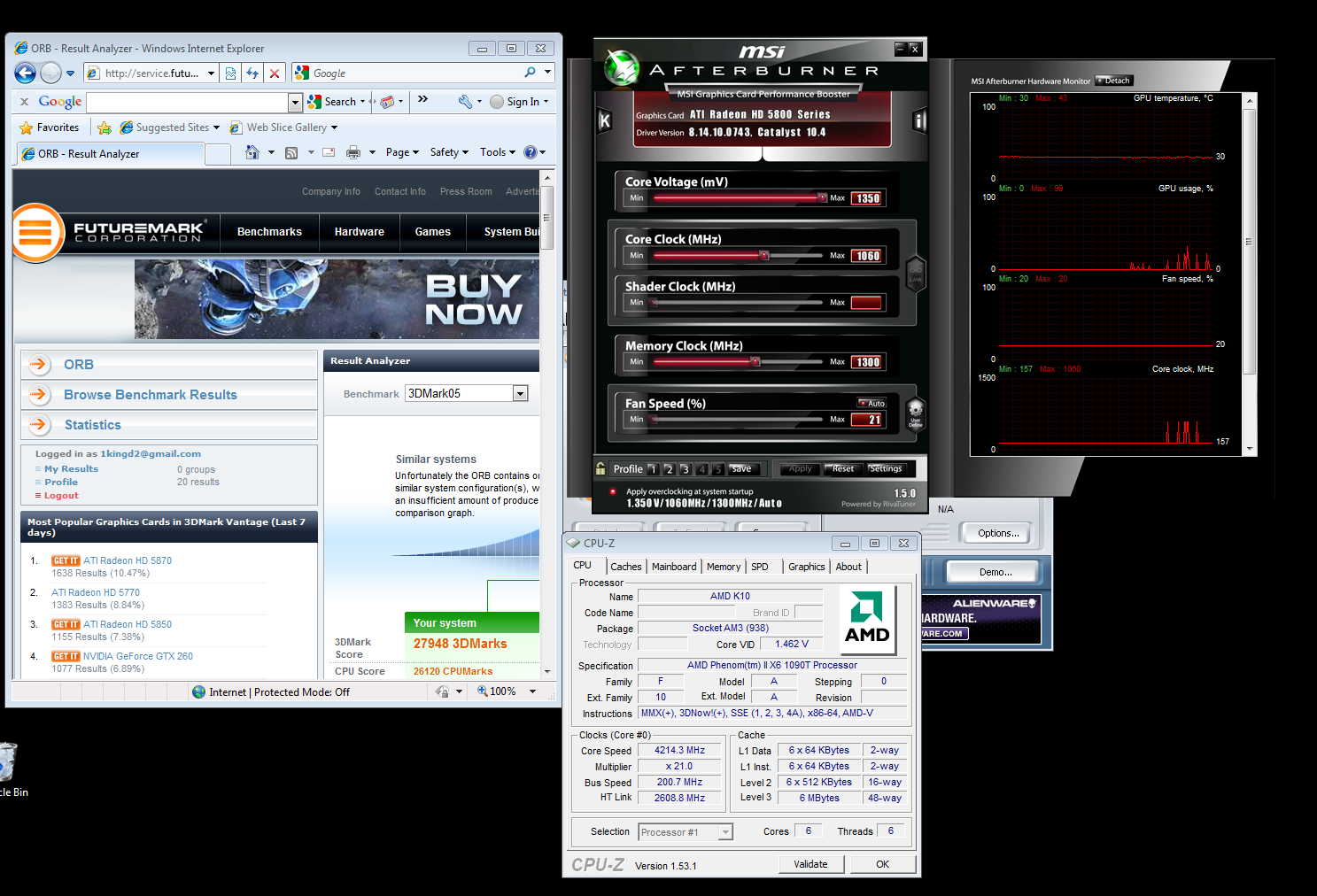Select Afterburner profile slot 4
The image size is (1317, 896).
click(701, 469)
